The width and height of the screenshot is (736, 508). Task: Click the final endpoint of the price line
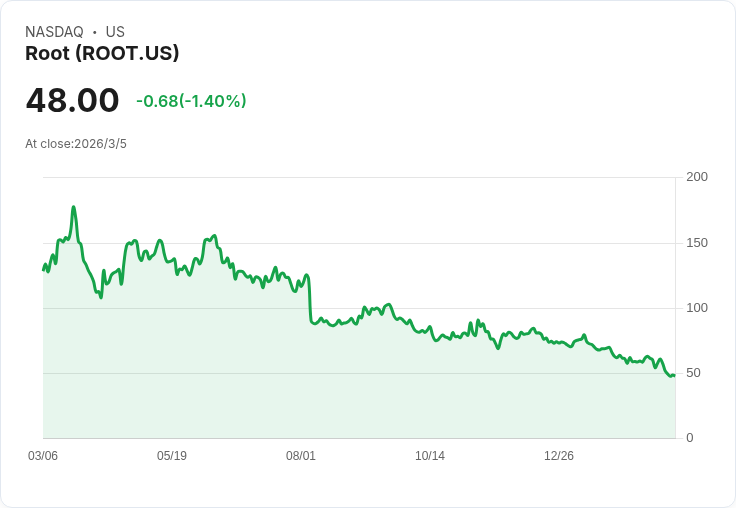pos(674,375)
